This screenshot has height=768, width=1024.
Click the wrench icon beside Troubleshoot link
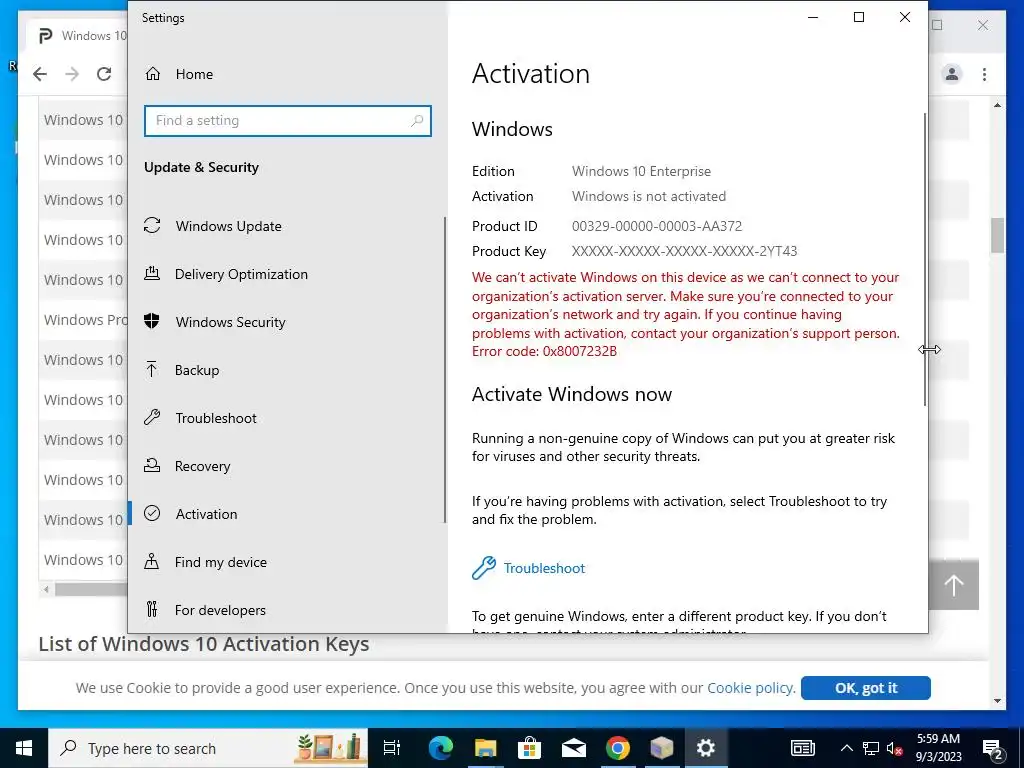click(484, 568)
